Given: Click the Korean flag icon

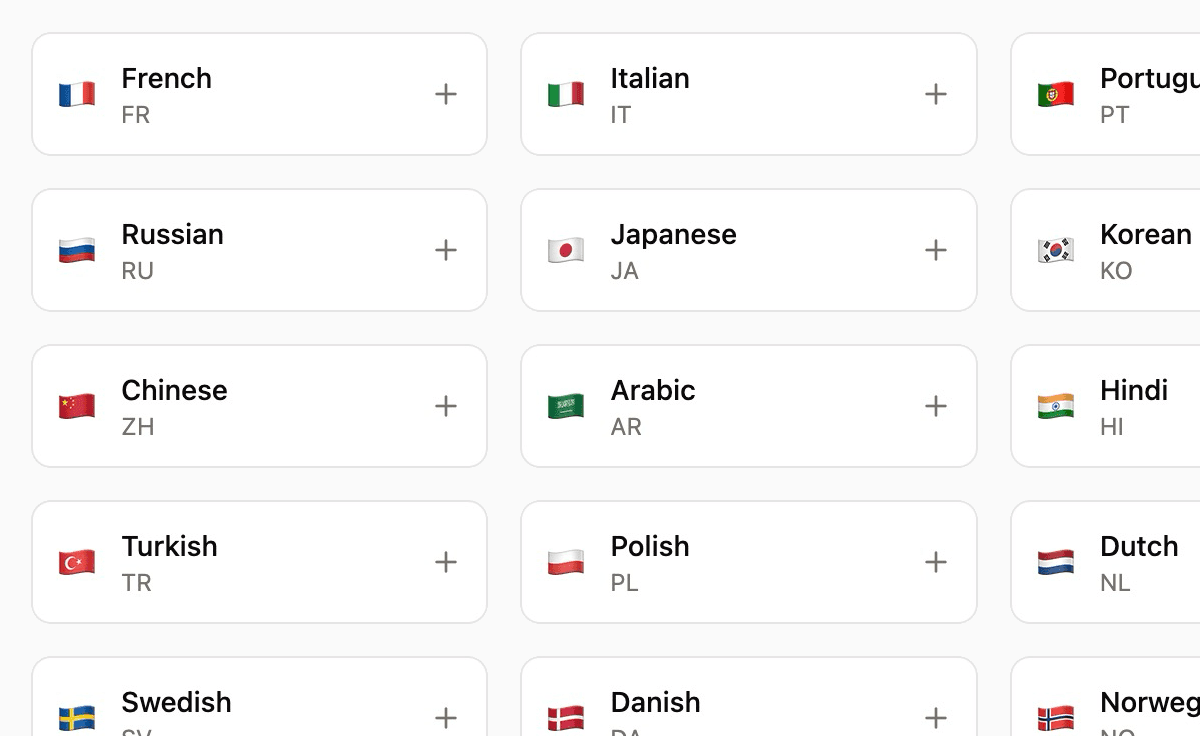Looking at the screenshot, I should [x=1057, y=249].
